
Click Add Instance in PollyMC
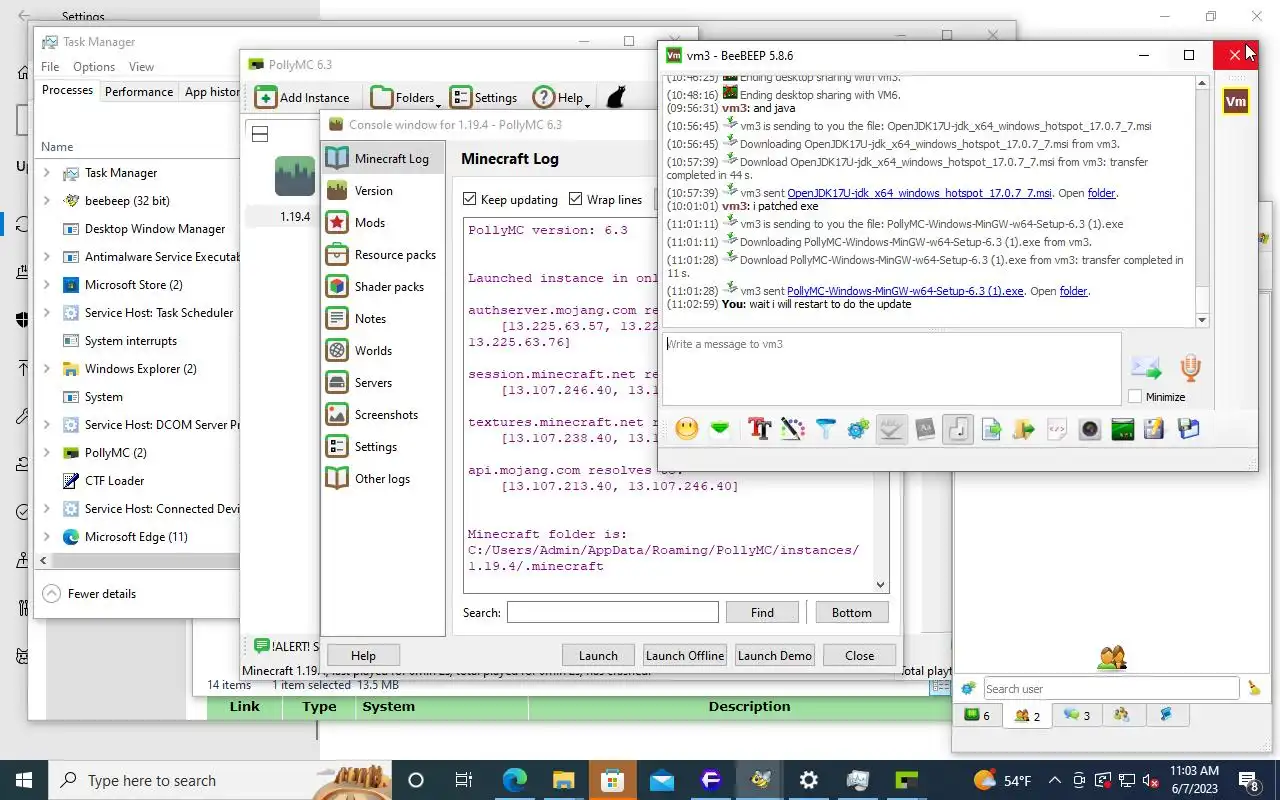coord(301,97)
